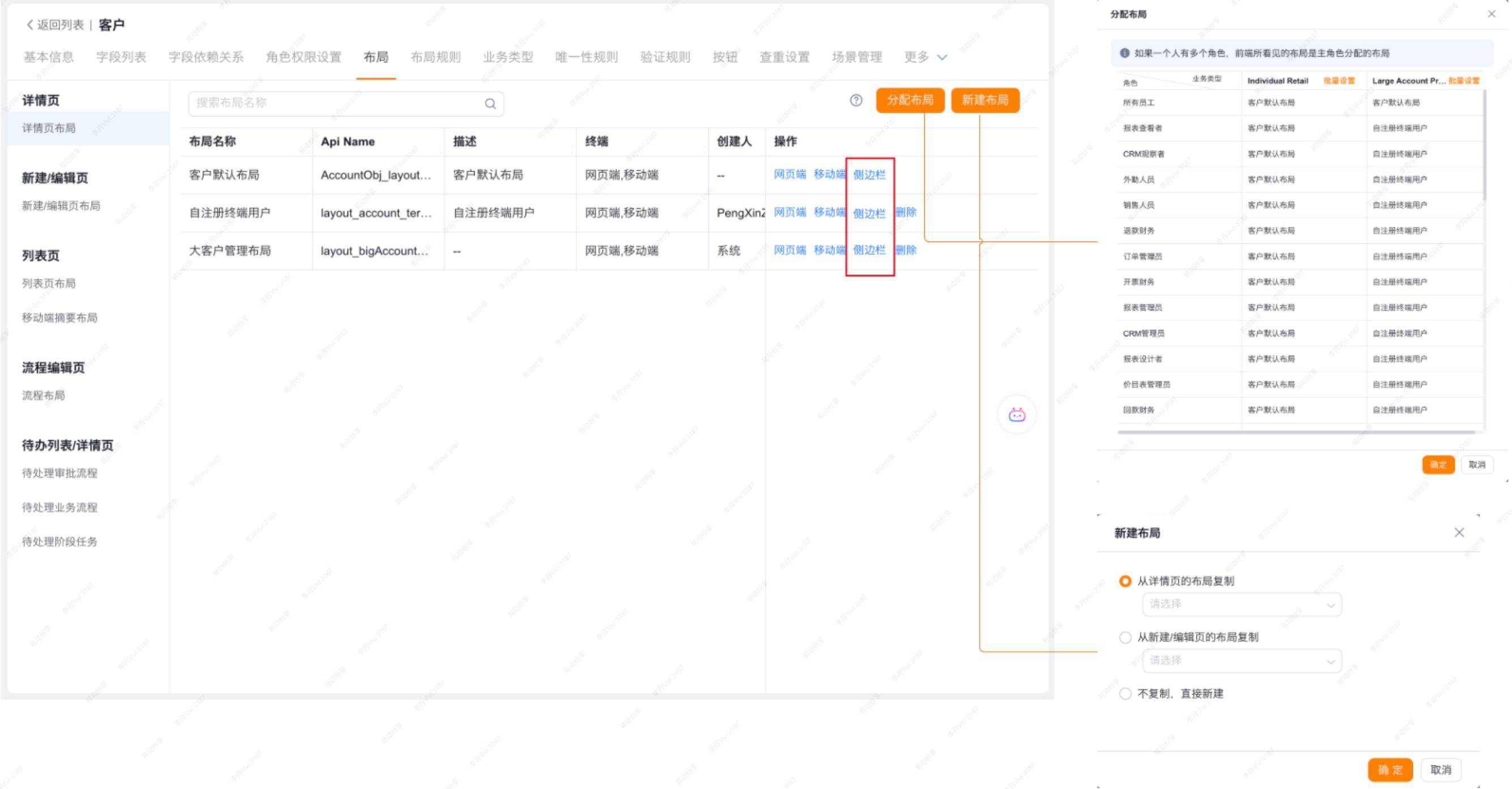Click the help question mark icon
1512x789 pixels.
point(856,100)
